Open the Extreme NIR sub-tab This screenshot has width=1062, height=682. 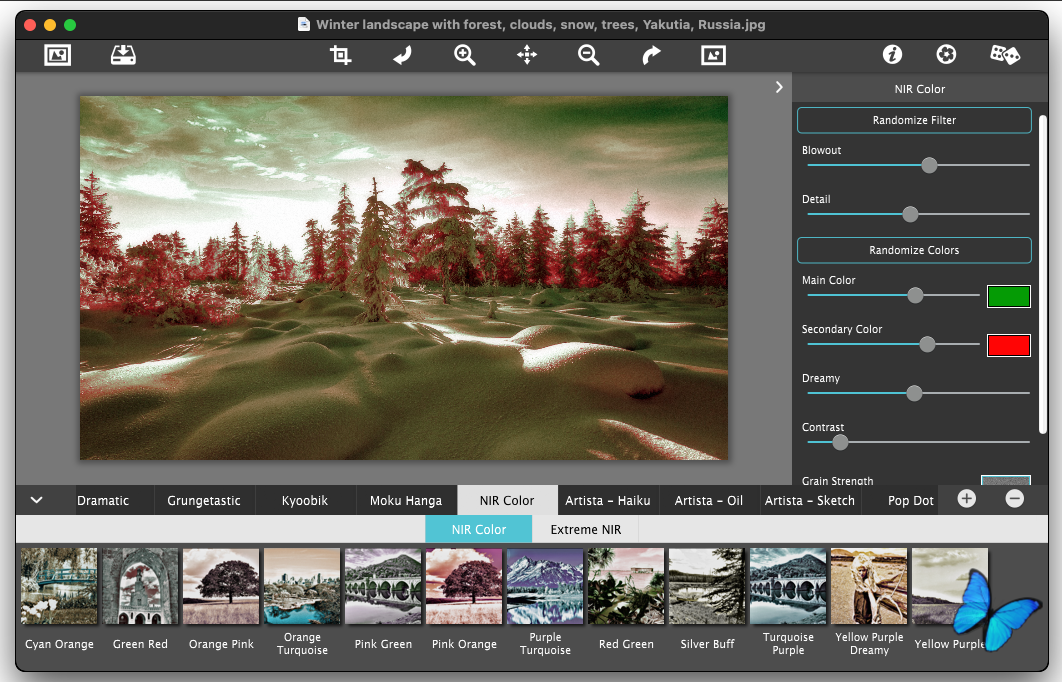(585, 530)
